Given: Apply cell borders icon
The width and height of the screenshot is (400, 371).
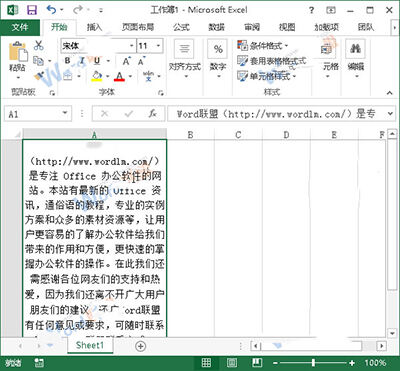Looking at the screenshot, I should [68, 76].
